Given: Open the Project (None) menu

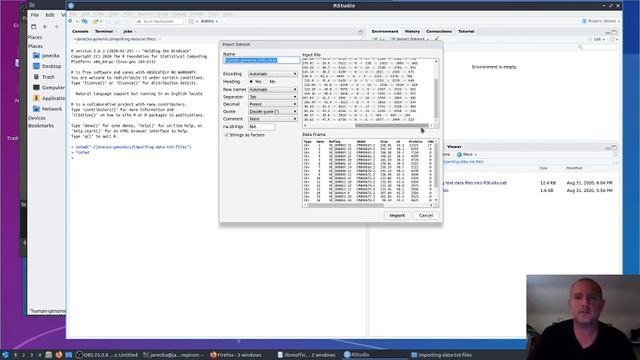Looking at the screenshot, I should pos(601,21).
